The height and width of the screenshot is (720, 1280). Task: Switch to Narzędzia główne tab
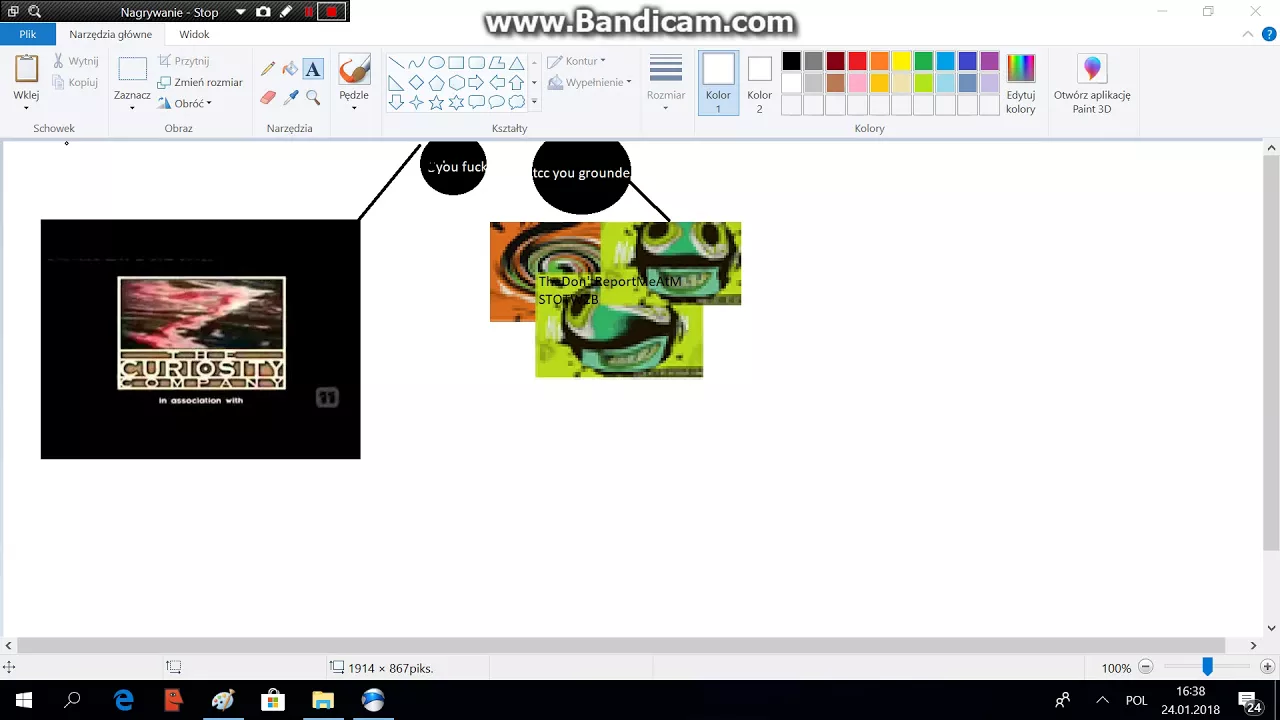[111, 34]
